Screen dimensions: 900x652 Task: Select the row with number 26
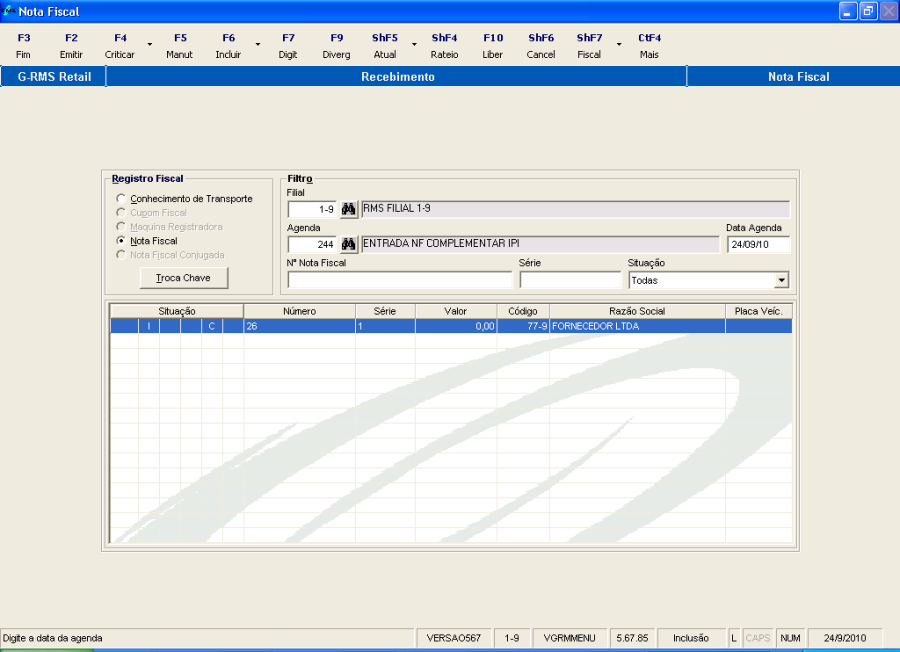click(451, 326)
